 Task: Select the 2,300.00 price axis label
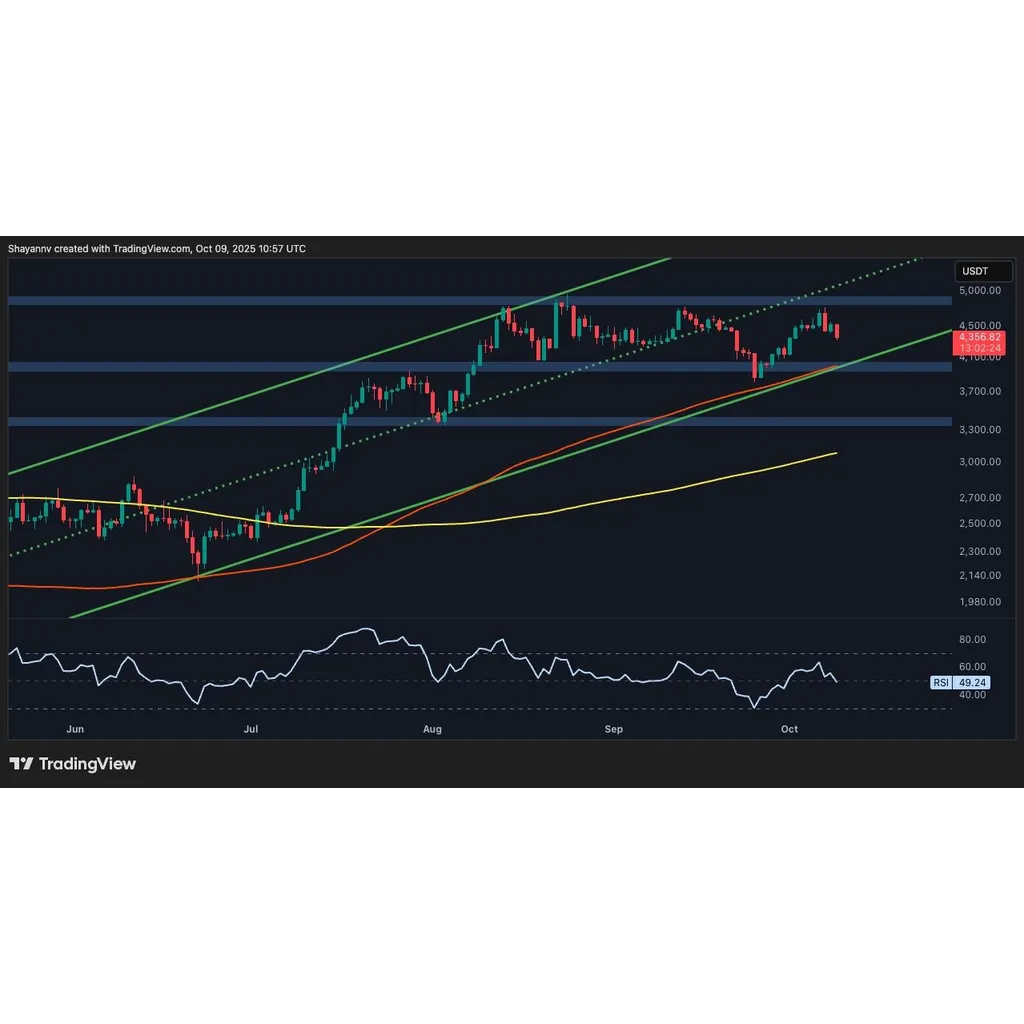click(x=980, y=551)
